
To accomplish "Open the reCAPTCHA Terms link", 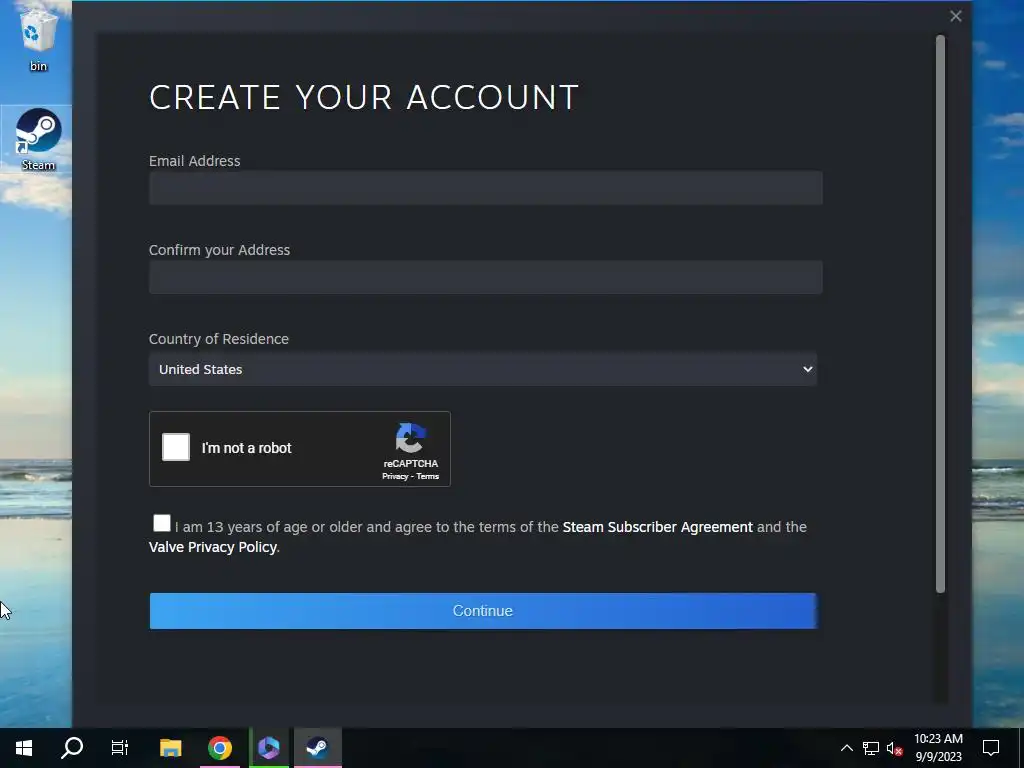I will pos(428,477).
